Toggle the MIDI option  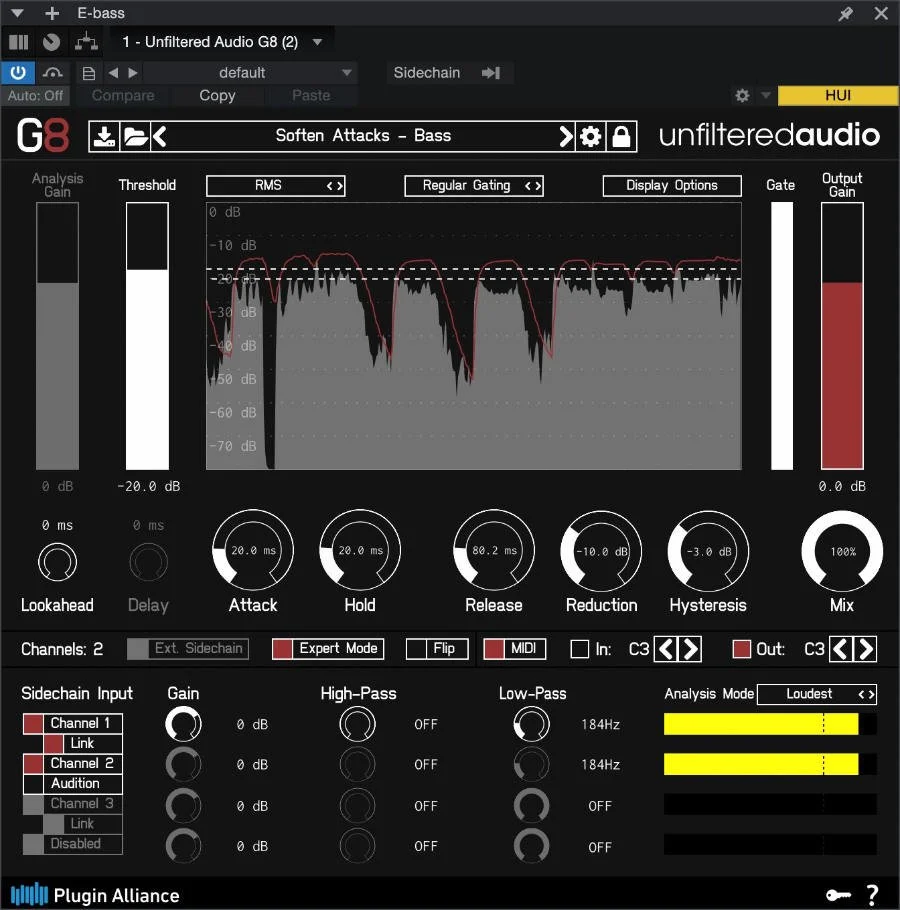[x=514, y=649]
